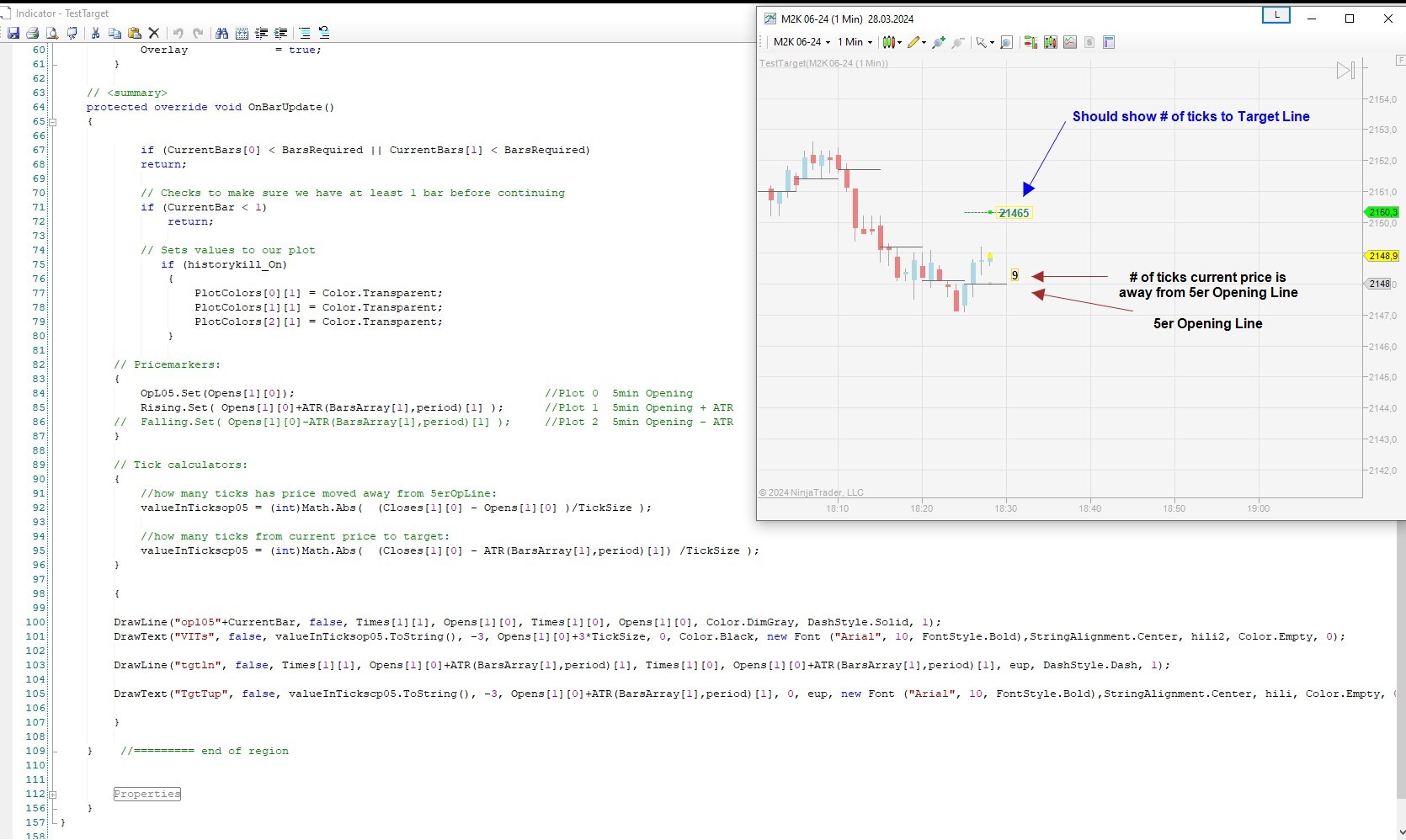Viewport: 1406px width, 840px height.
Task: Open Find with the binoculars icon
Action: tap(221, 33)
